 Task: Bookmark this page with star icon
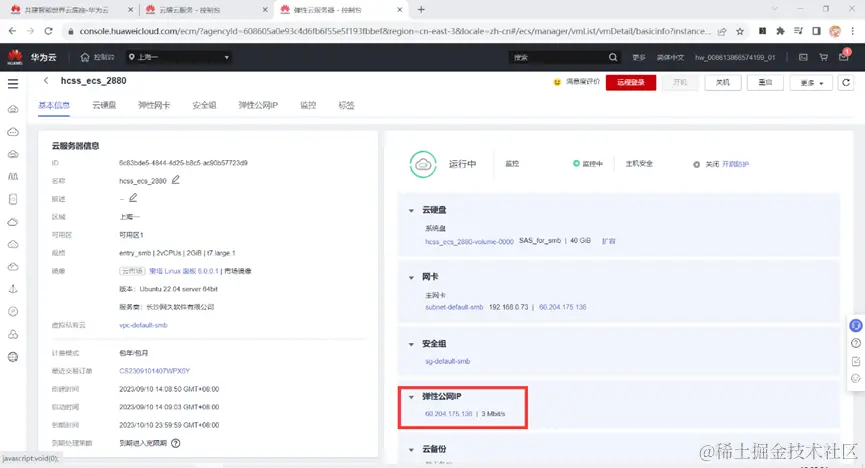pos(740,31)
